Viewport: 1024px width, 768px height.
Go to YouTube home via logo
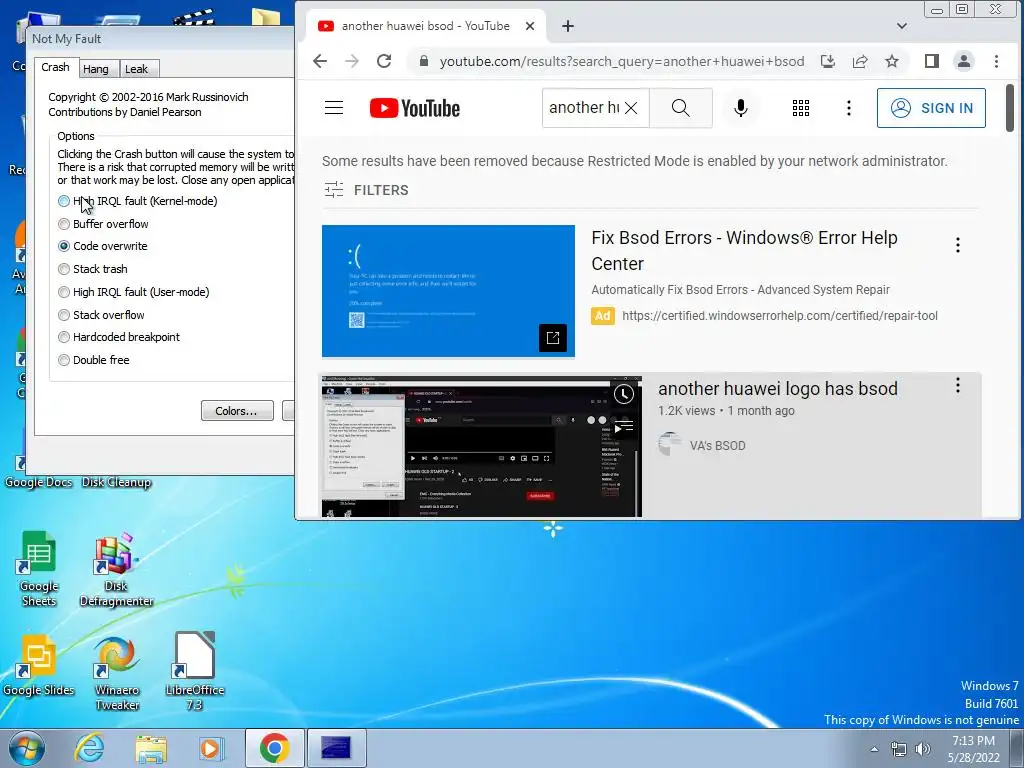tap(415, 108)
